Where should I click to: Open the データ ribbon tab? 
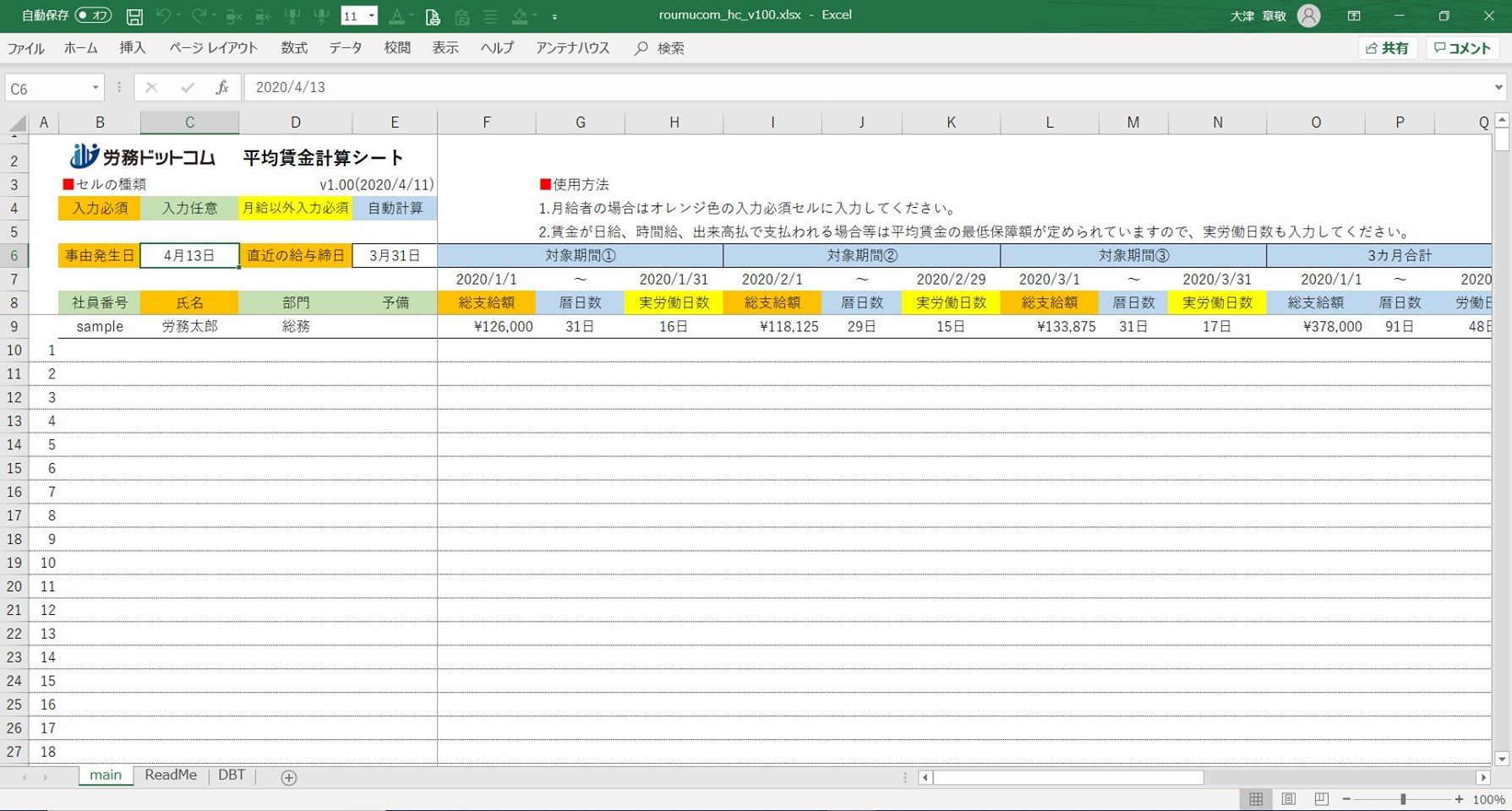click(x=346, y=48)
